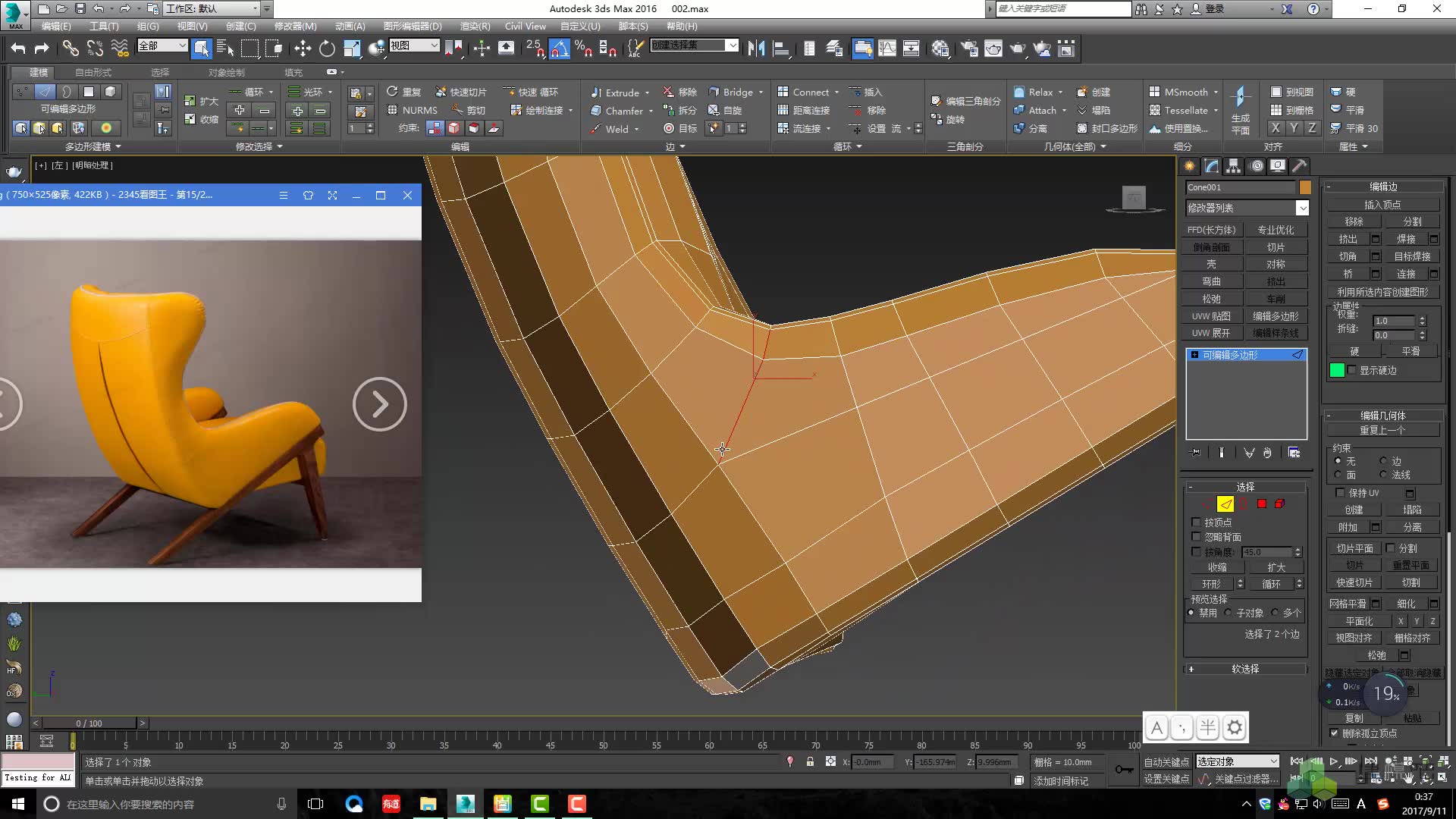This screenshot has height=819, width=1456.
Task: Enable the By Vertex checkbox
Action: click(x=1197, y=522)
